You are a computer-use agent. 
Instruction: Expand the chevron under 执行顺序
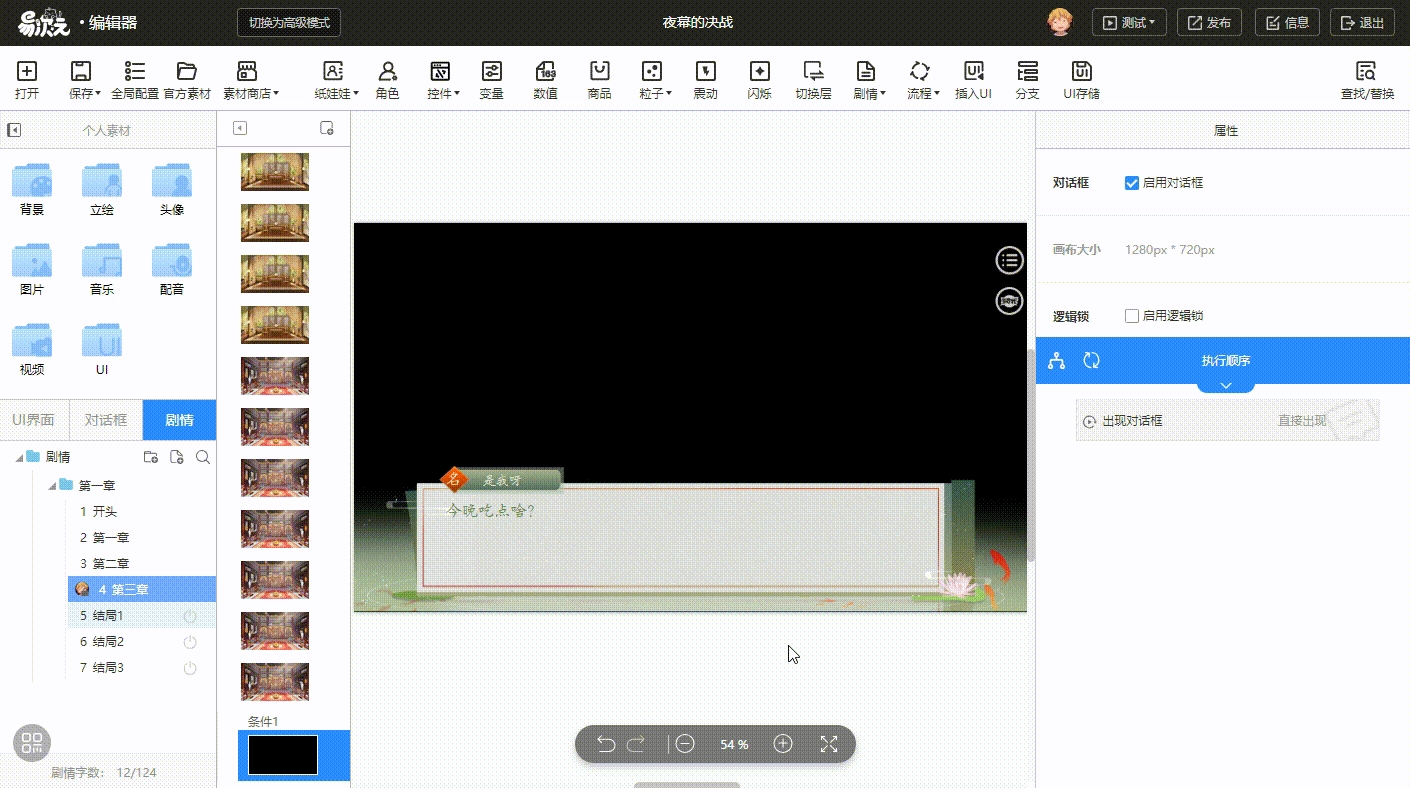point(1225,386)
